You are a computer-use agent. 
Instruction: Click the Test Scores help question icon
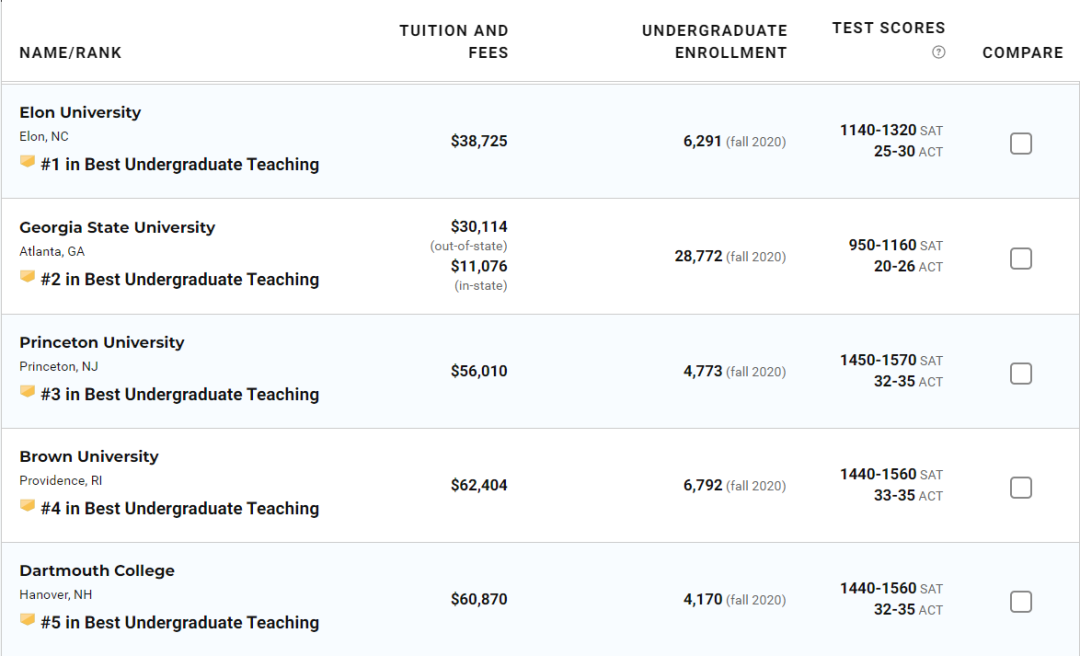pos(938,53)
